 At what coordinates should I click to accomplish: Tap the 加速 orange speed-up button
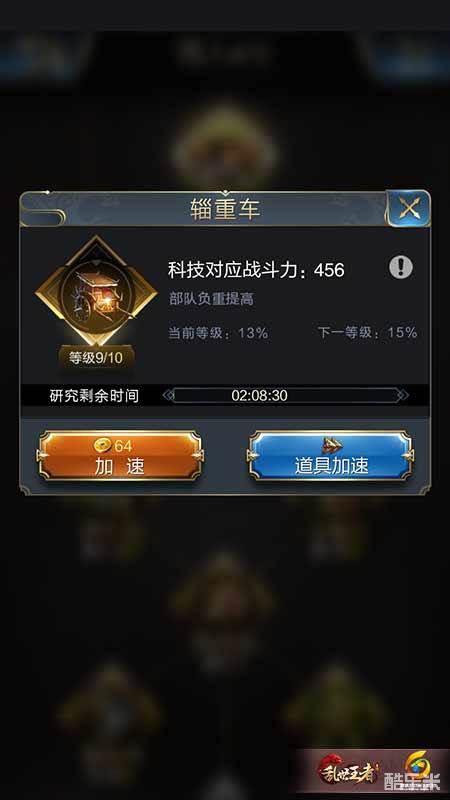[x=120, y=456]
